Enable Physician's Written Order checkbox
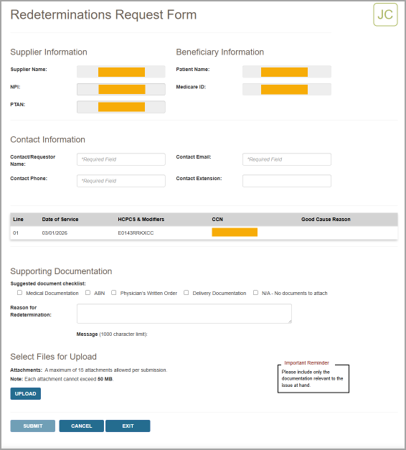The width and height of the screenshot is (406, 450). (114, 293)
